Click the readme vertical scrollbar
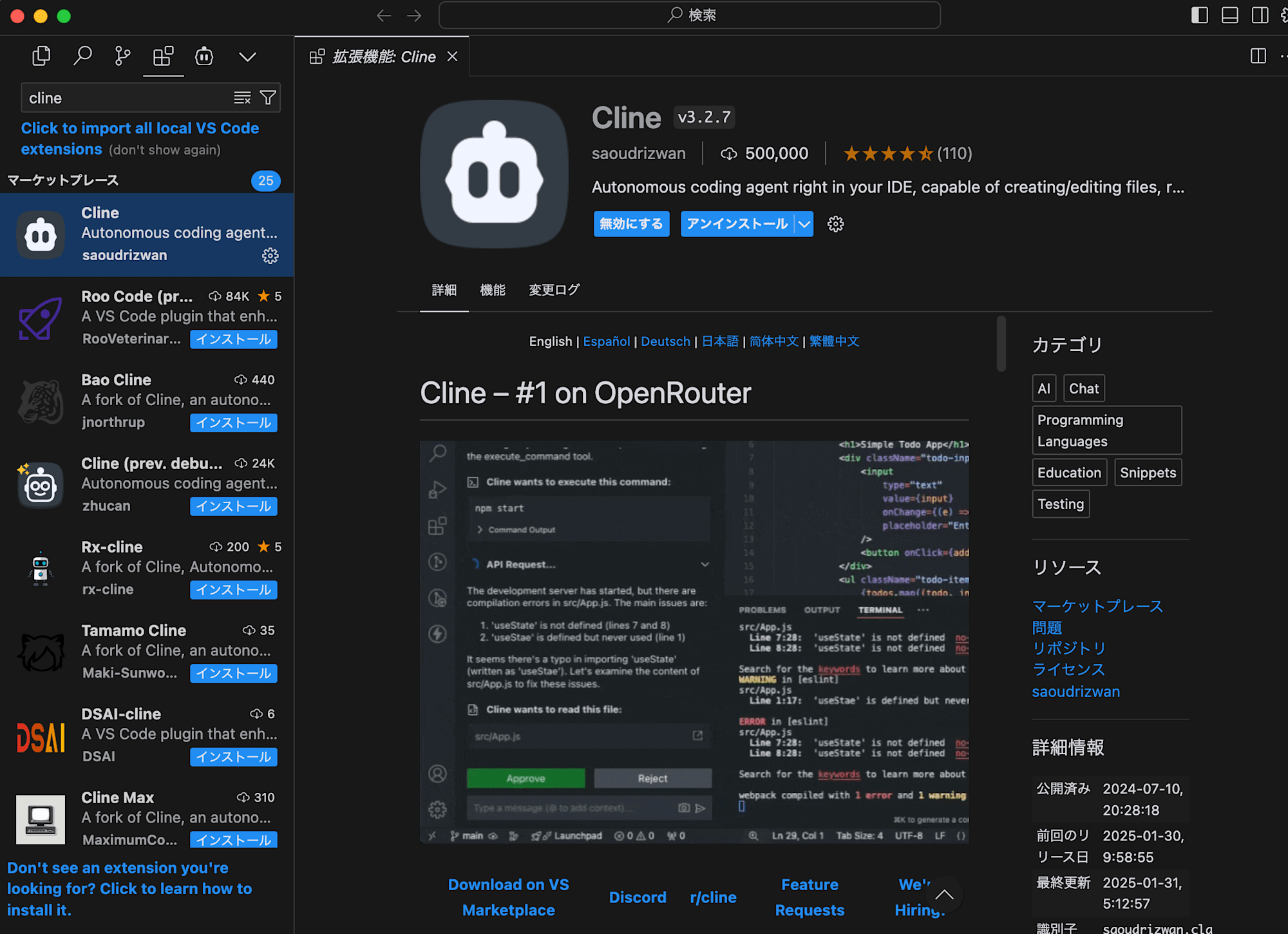This screenshot has width=1288, height=934. point(1001,344)
